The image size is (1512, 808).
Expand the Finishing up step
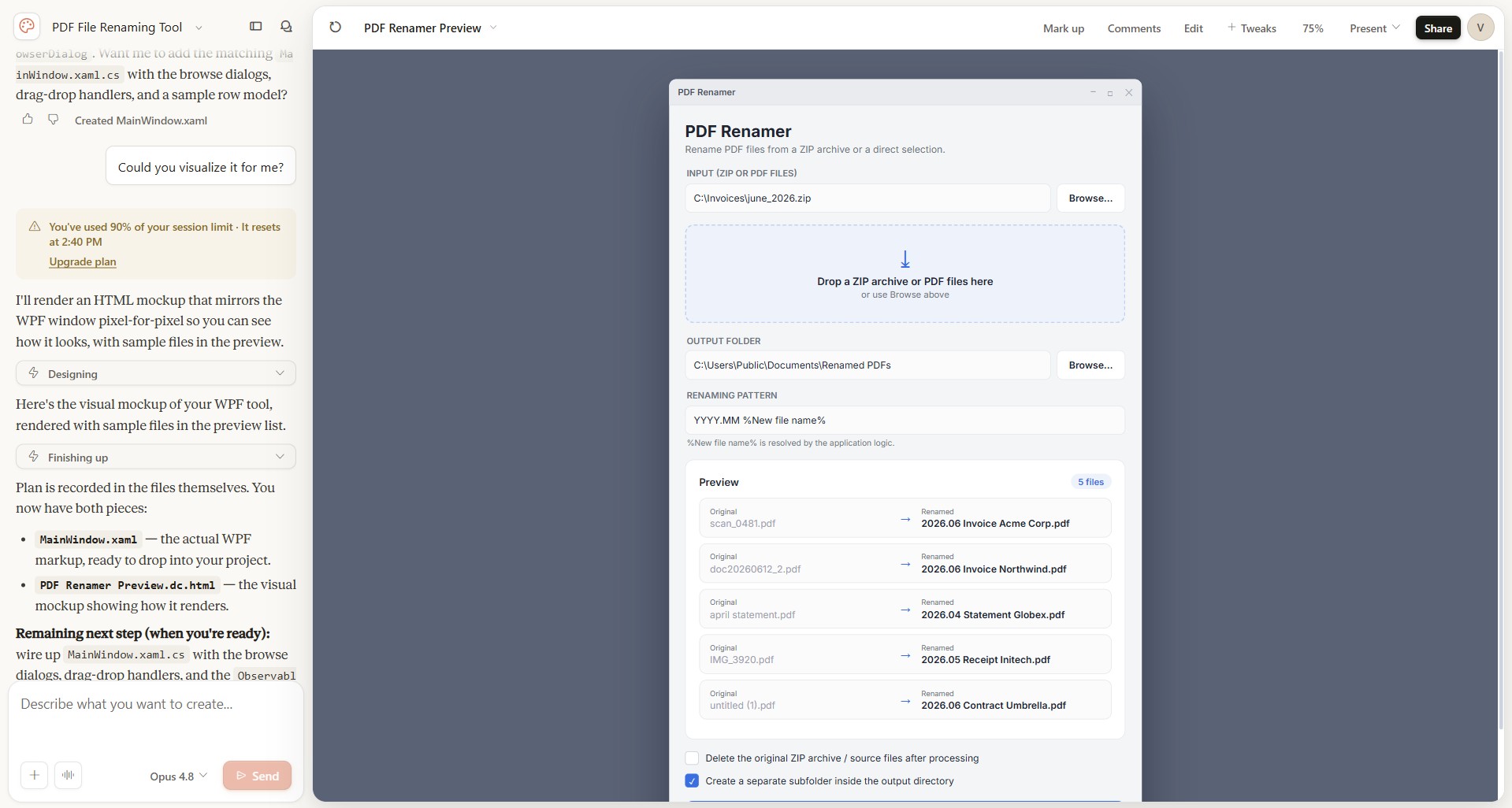[x=156, y=457]
